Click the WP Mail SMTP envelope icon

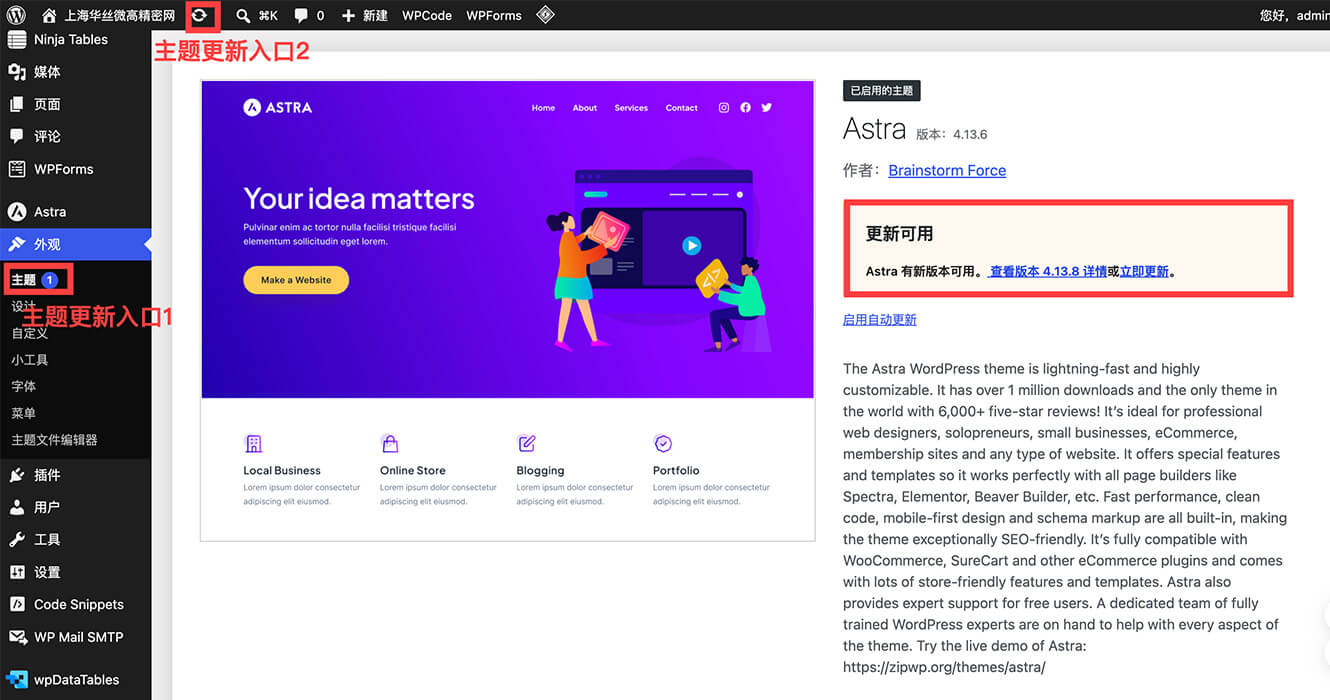[x=17, y=637]
